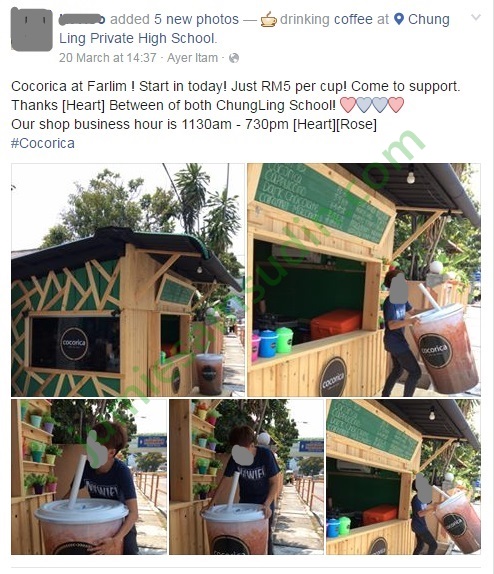Click the coffee cup activity icon
494x574 pixels.
pos(268,19)
